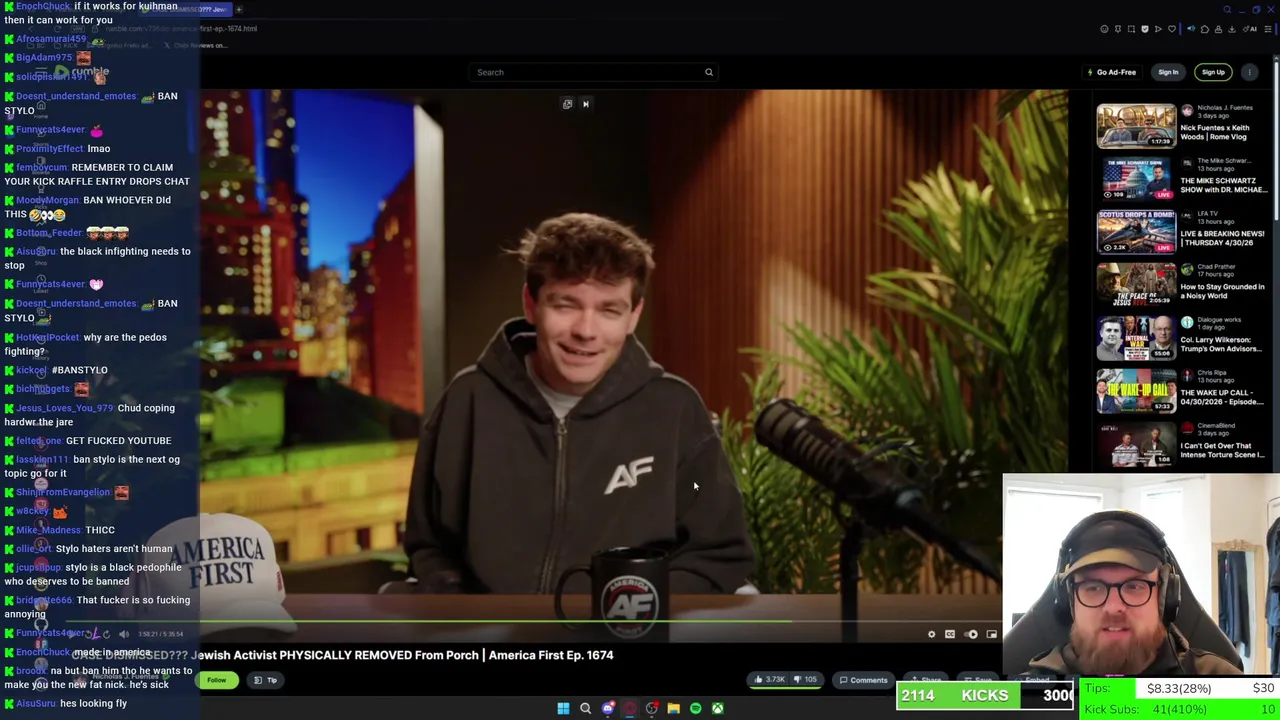The image size is (1280, 720).
Task: Open File Explorer from the taskbar
Action: [x=674, y=708]
